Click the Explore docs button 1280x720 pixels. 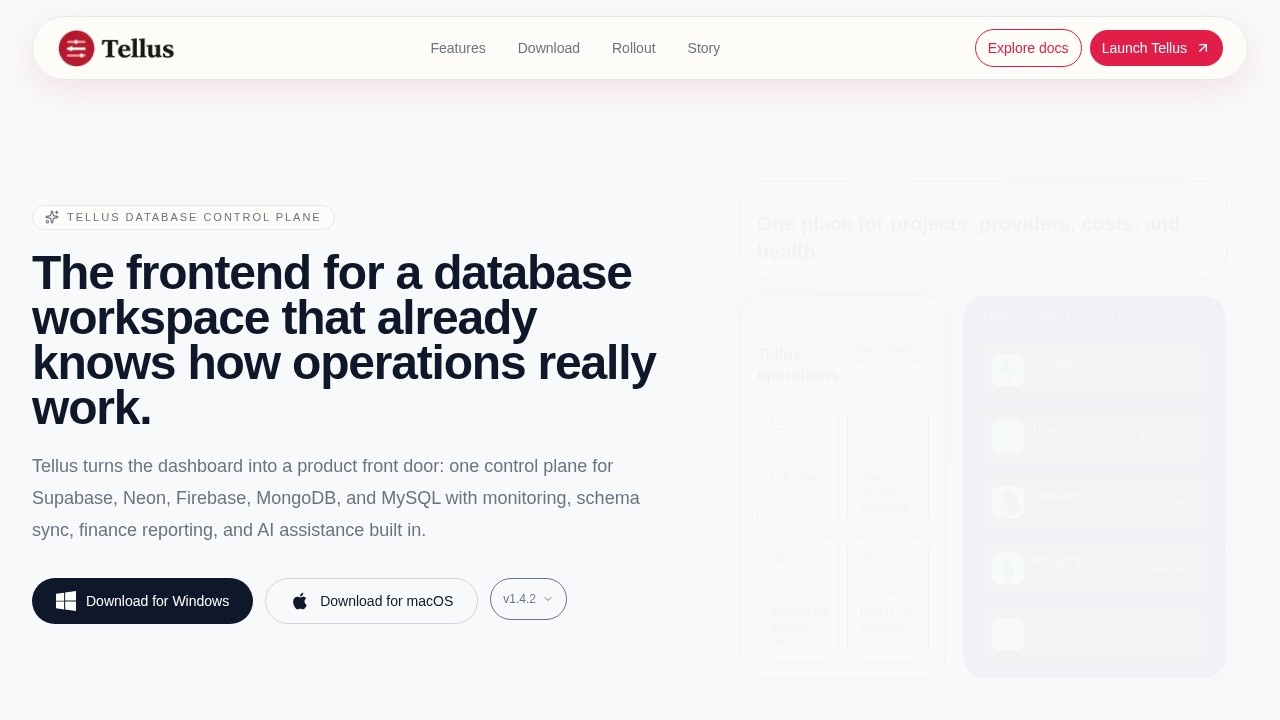point(1028,48)
